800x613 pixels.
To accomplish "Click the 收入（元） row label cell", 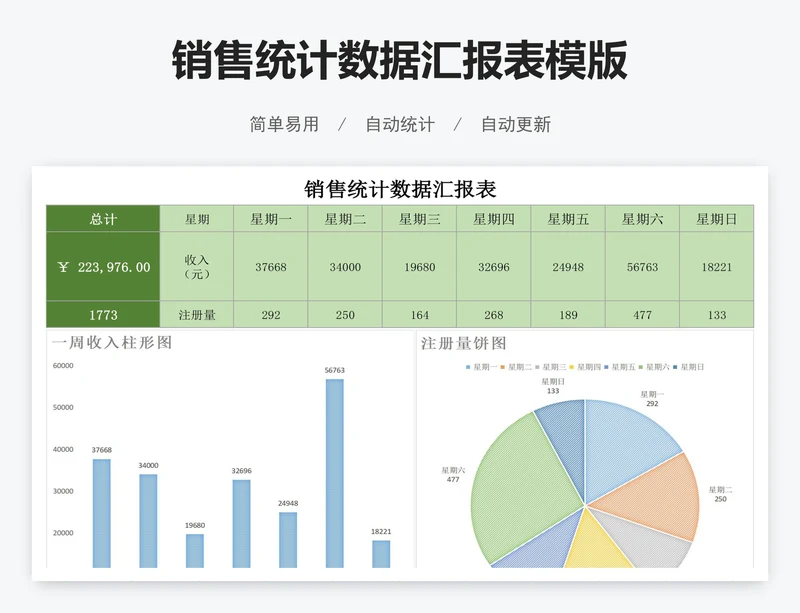I will [x=197, y=266].
